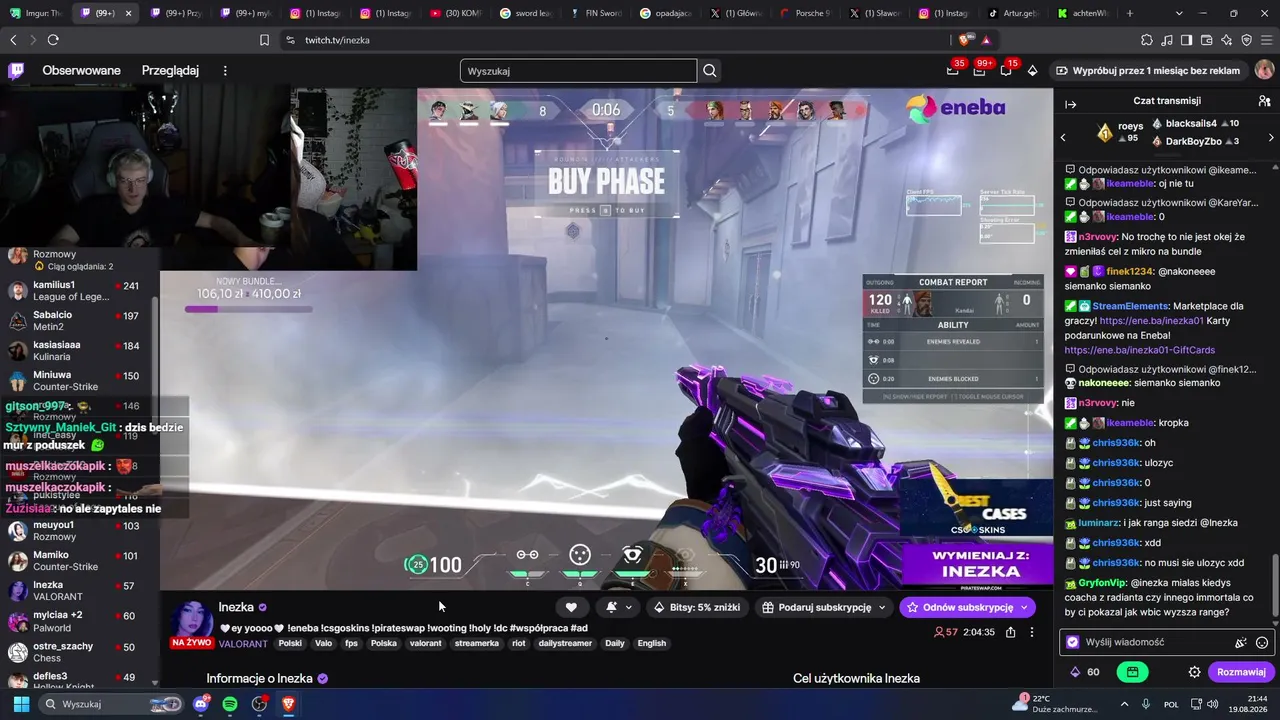
Task: Open Brave VPN shield icon
Action: (x=1246, y=40)
